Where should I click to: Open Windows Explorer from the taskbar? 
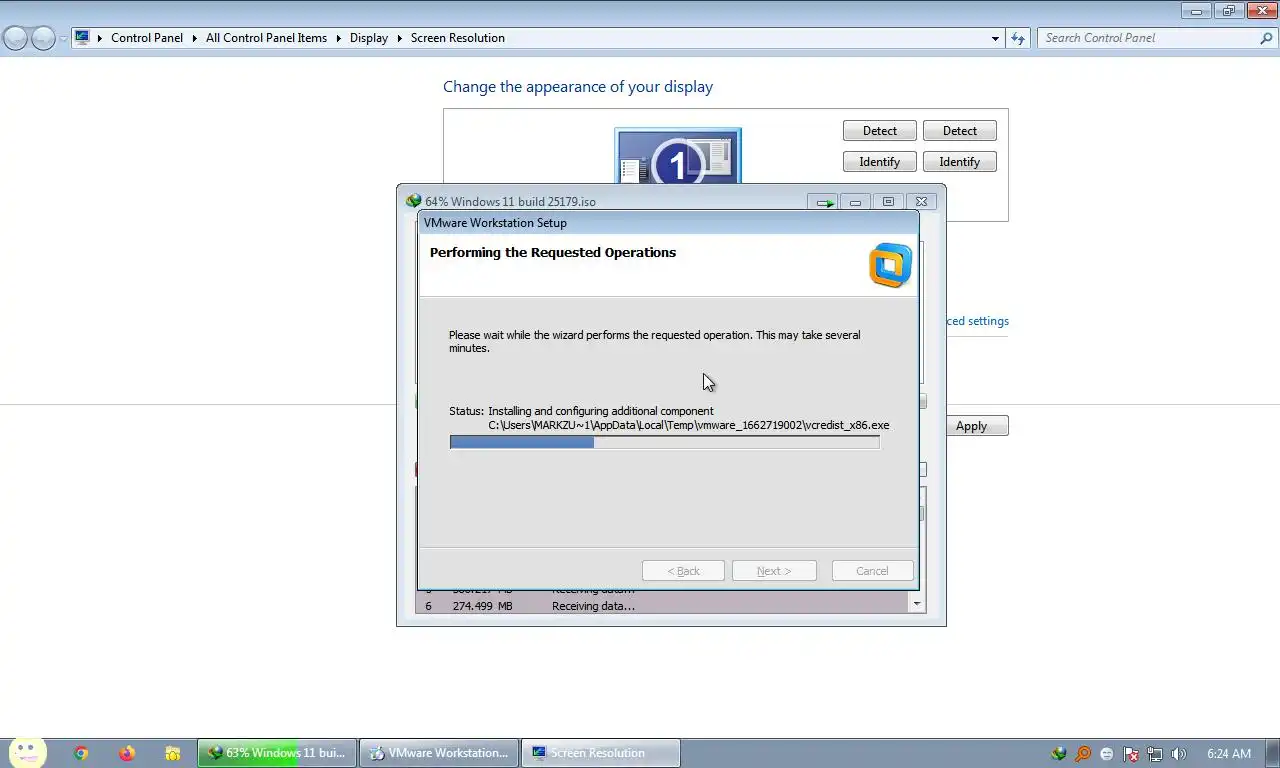(x=173, y=753)
